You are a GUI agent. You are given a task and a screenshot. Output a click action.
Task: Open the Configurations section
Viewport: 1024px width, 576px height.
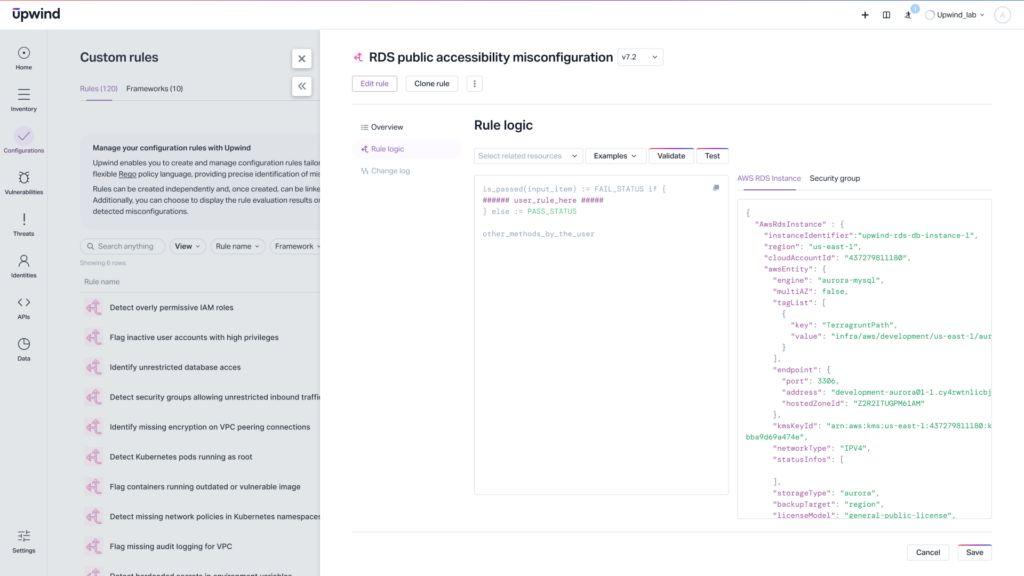point(24,141)
